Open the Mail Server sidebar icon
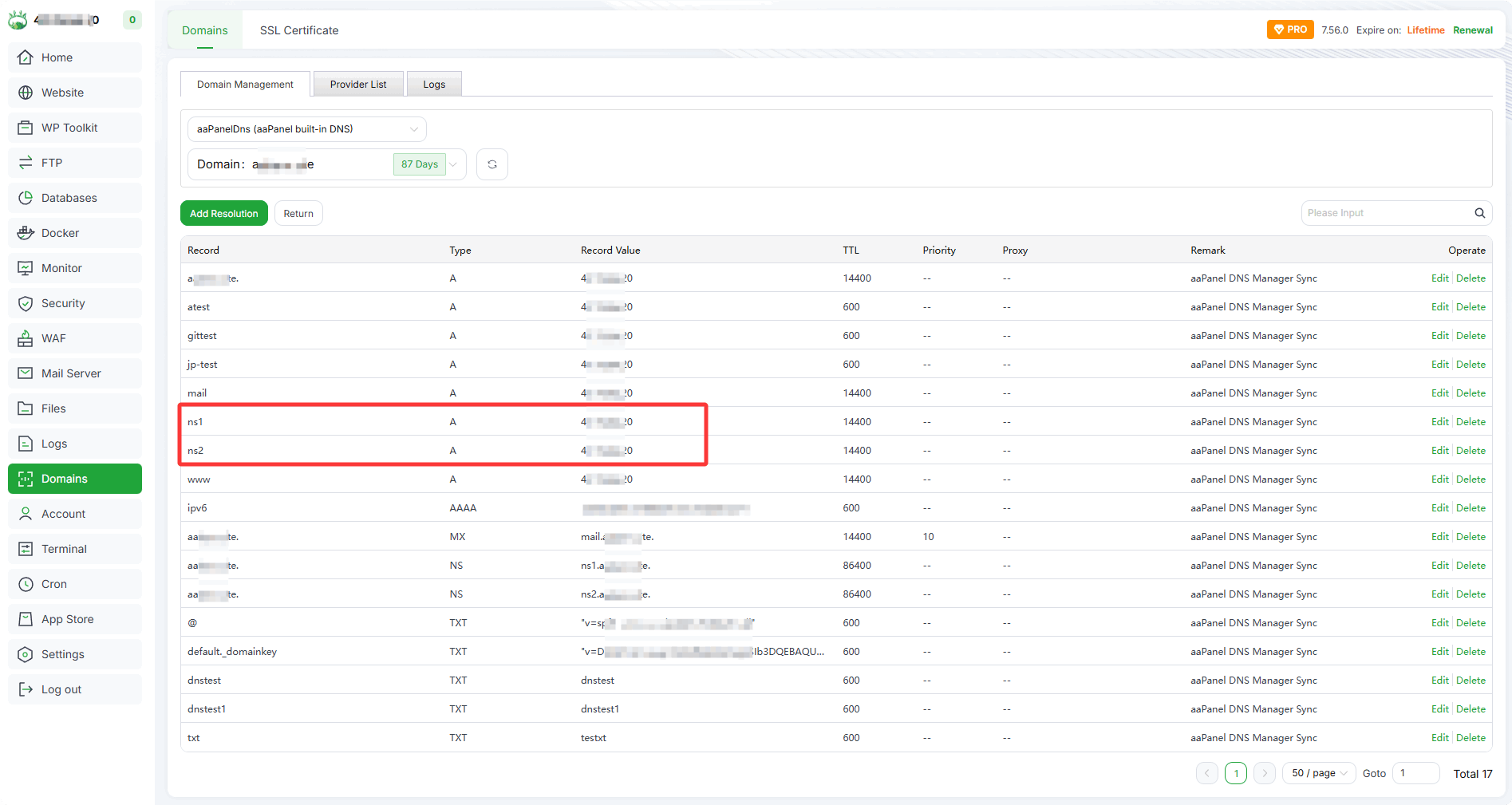Screen dimensions: 1512x805 click(x=26, y=373)
